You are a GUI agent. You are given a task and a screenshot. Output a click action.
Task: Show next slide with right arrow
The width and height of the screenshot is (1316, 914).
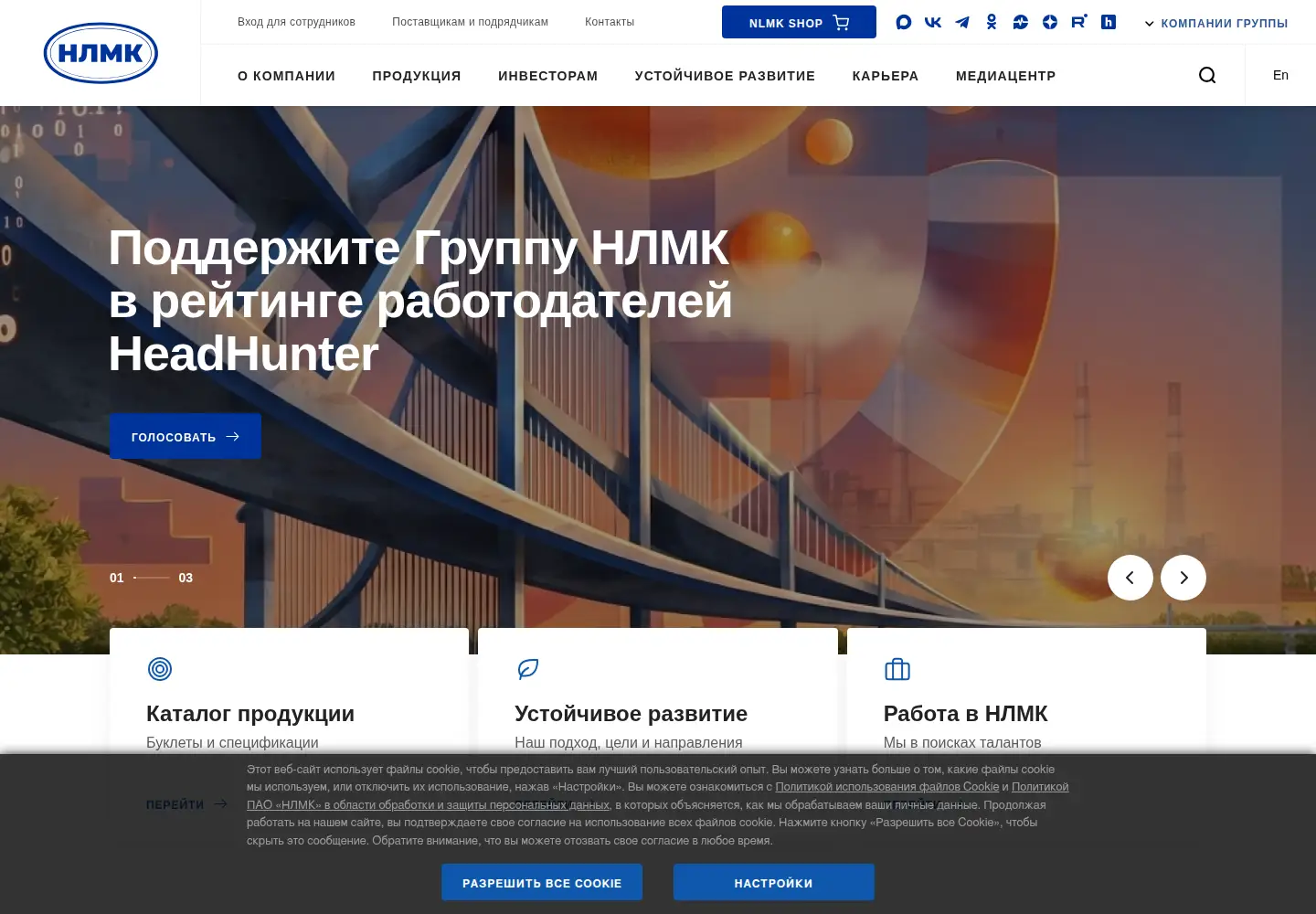tap(1183, 578)
